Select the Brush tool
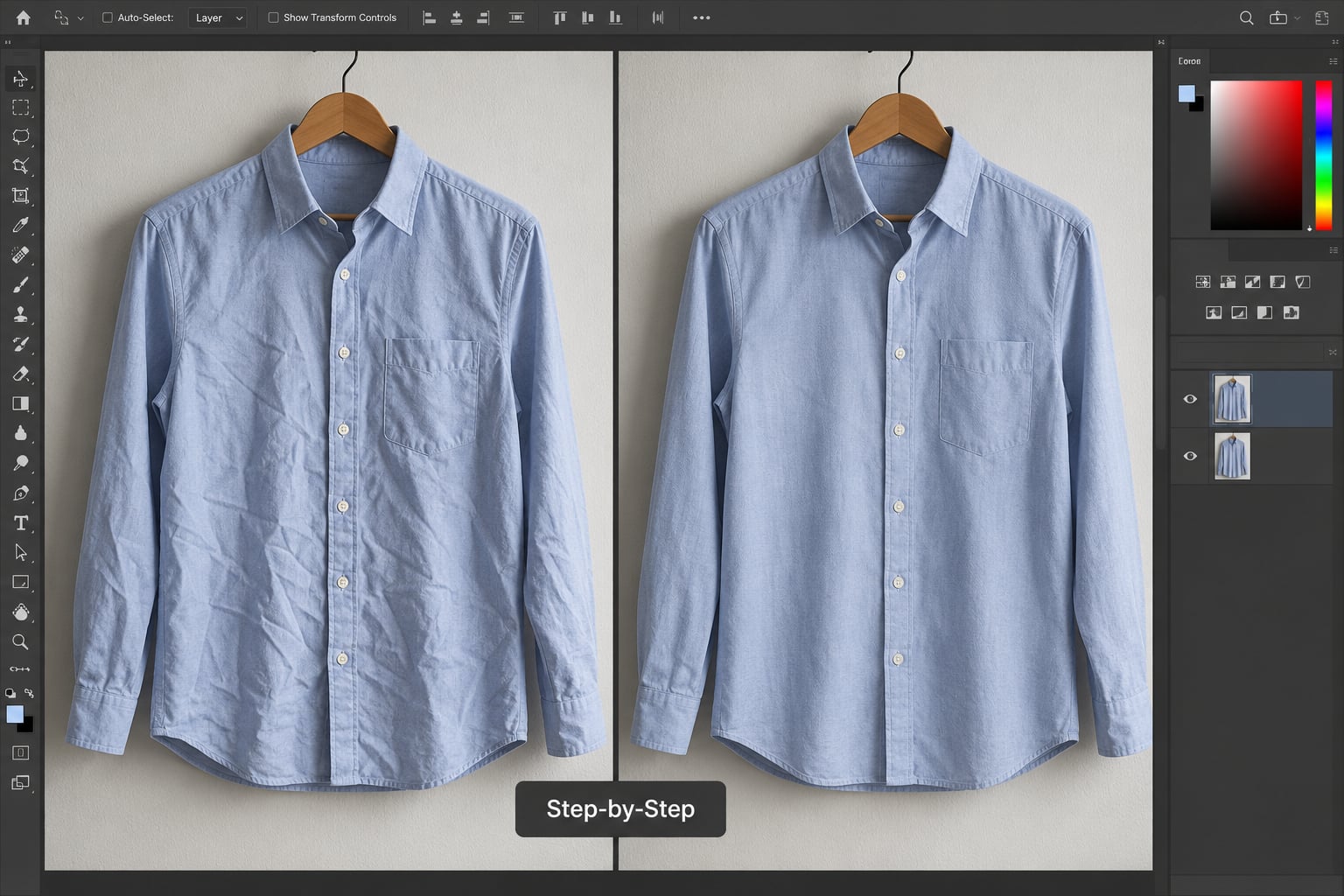 [x=20, y=284]
